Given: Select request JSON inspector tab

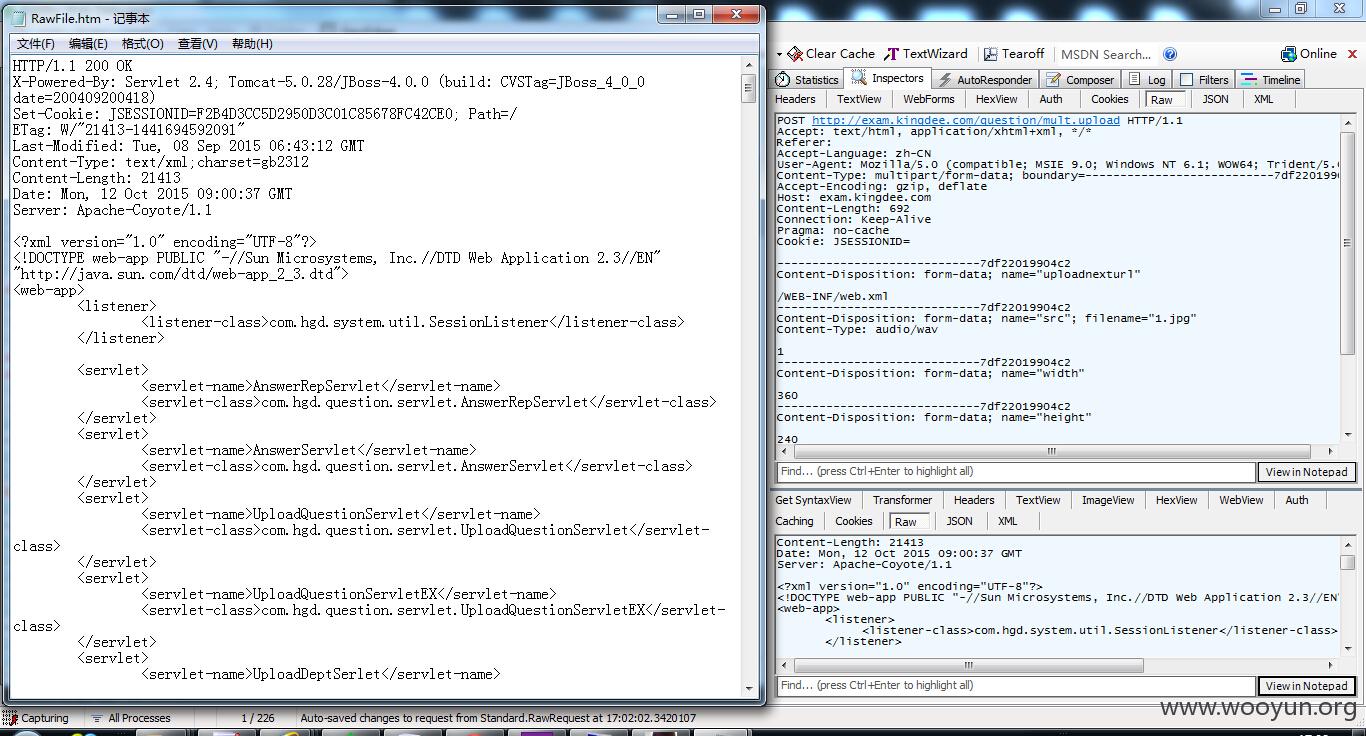Looking at the screenshot, I should point(1215,99).
